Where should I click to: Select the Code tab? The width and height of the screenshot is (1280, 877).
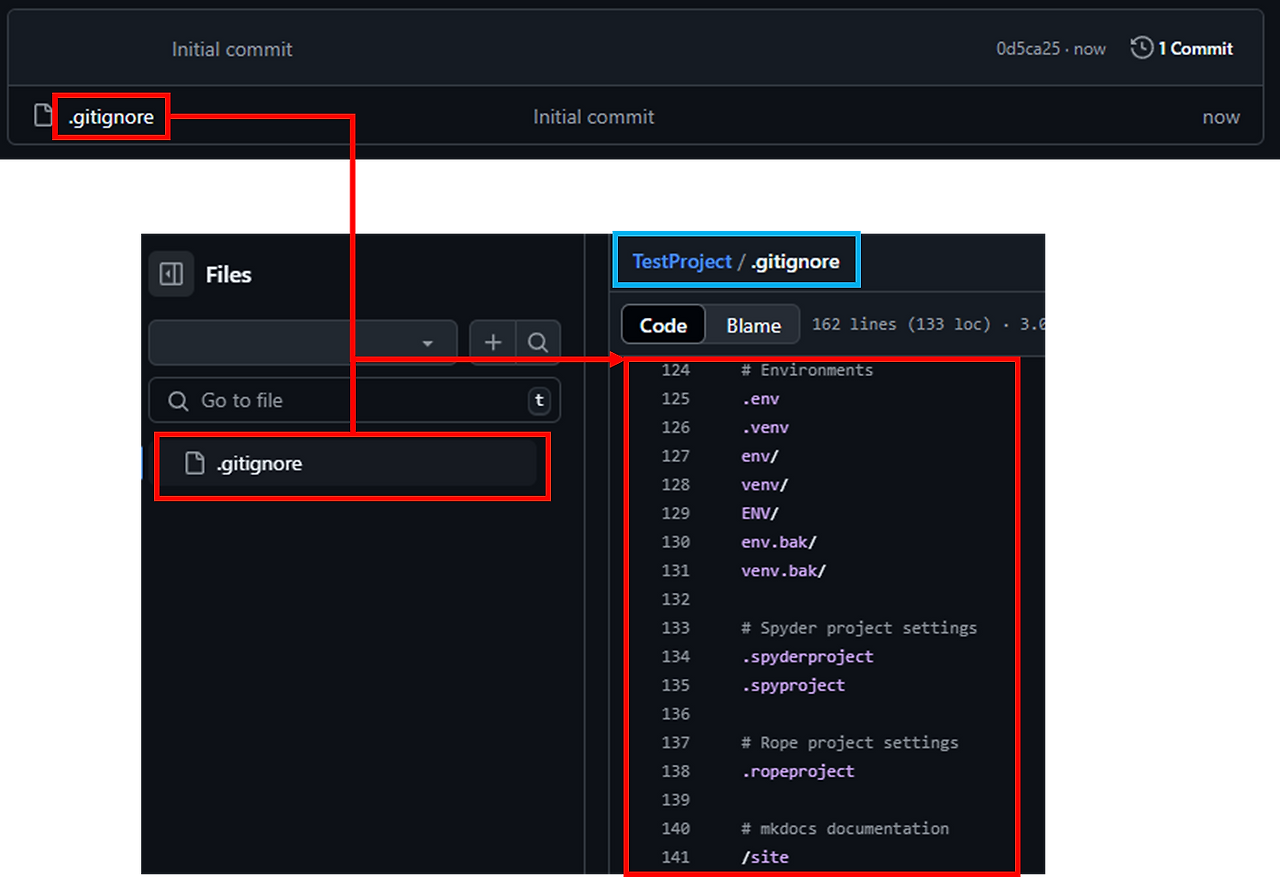pyautogui.click(x=662, y=324)
